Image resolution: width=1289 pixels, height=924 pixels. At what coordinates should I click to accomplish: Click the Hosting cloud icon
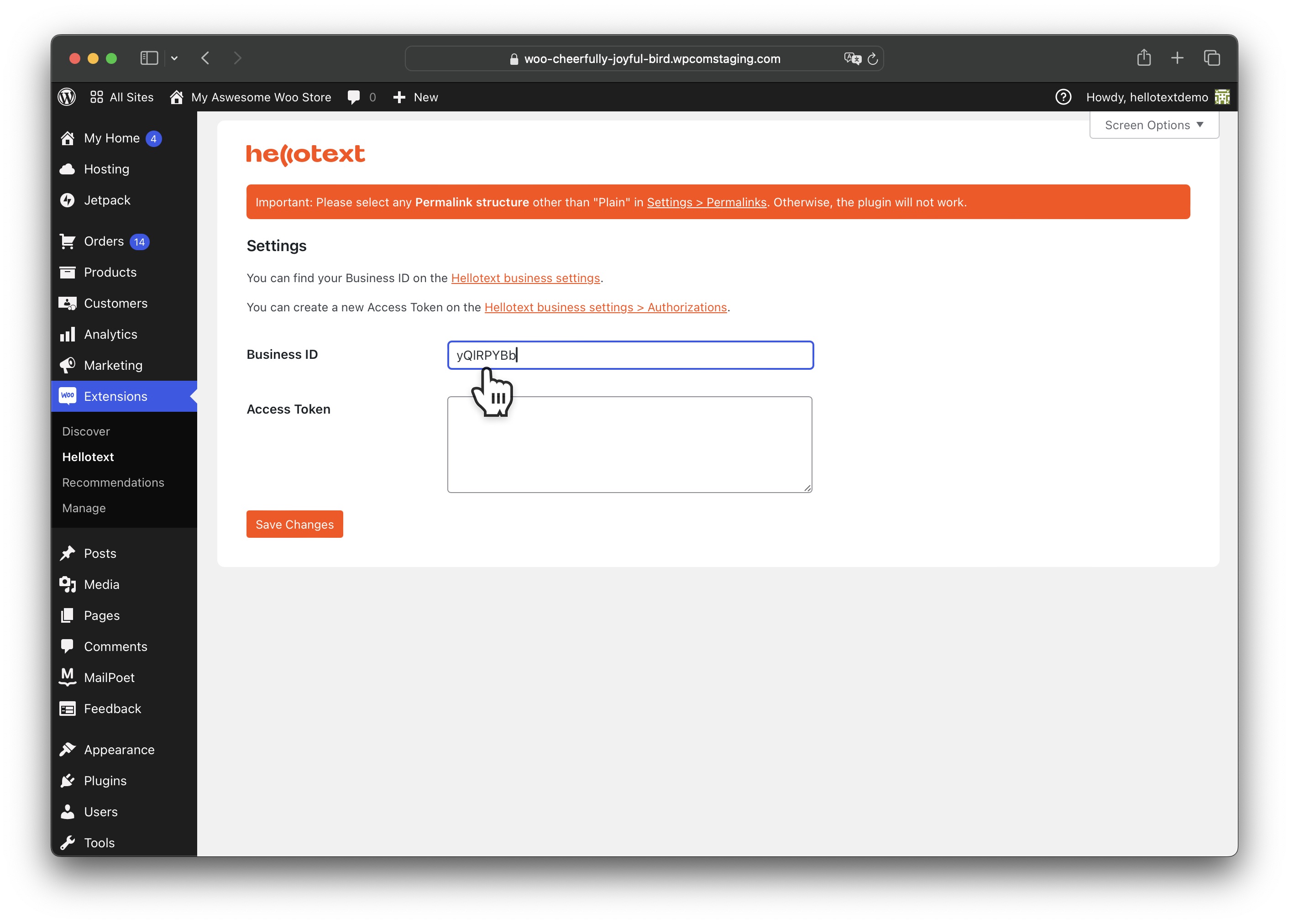(x=68, y=169)
